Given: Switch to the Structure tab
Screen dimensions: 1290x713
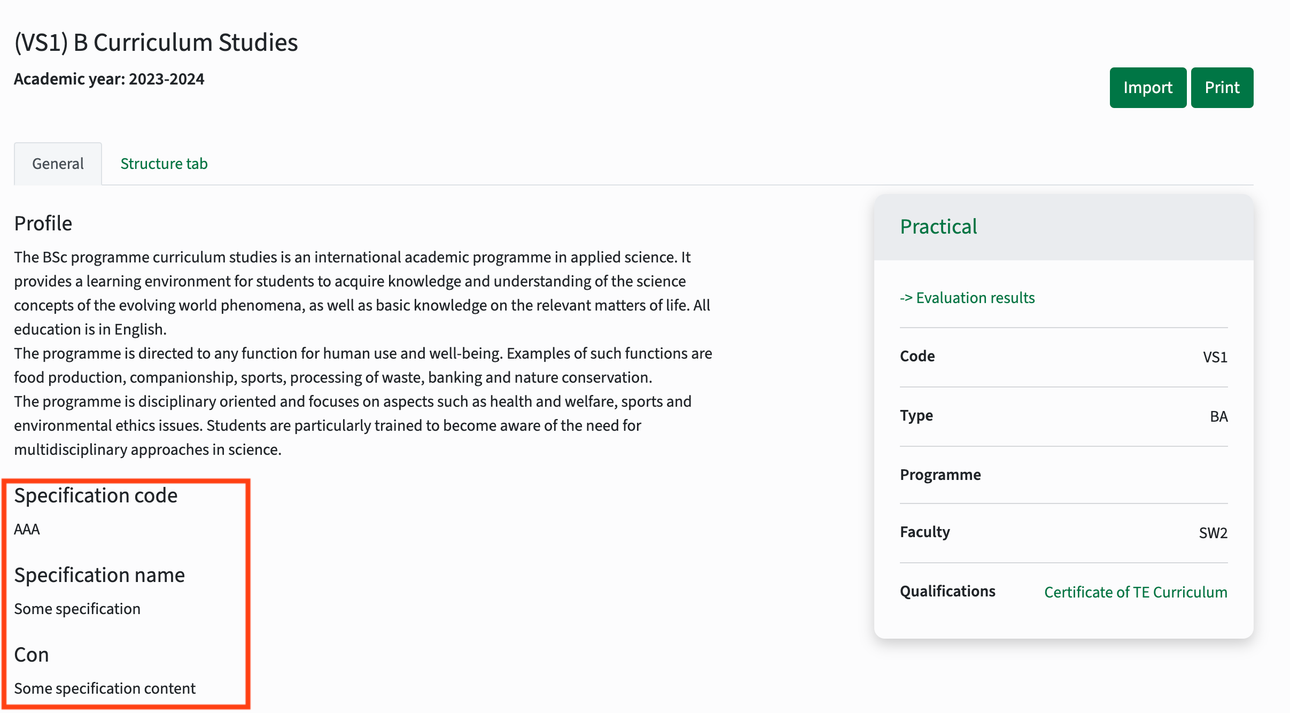Looking at the screenshot, I should click(164, 164).
